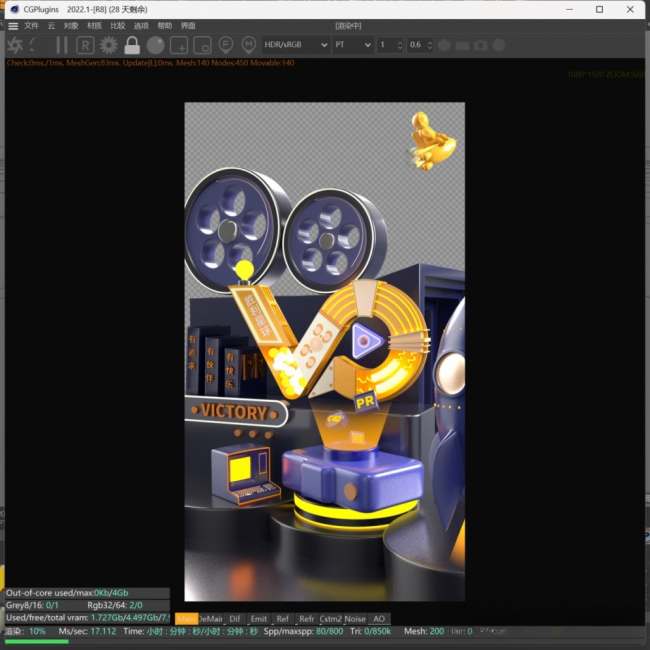
Task: Open render settings gear icon
Action: (x=108, y=45)
